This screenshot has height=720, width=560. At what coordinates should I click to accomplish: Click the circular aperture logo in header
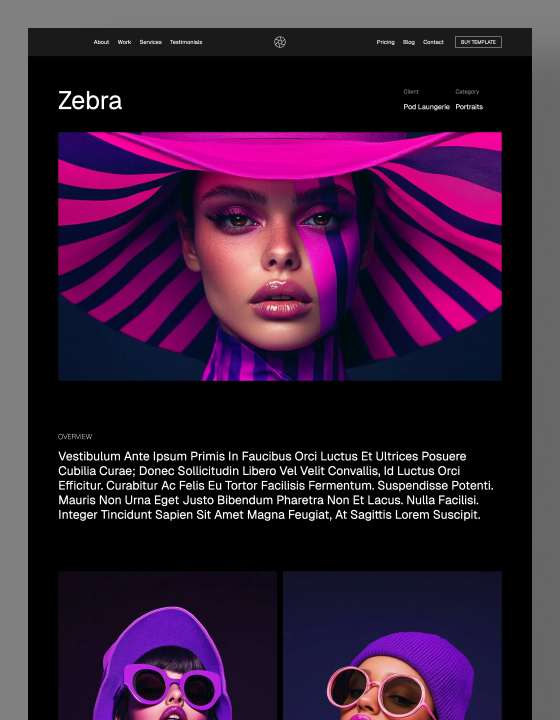(280, 42)
